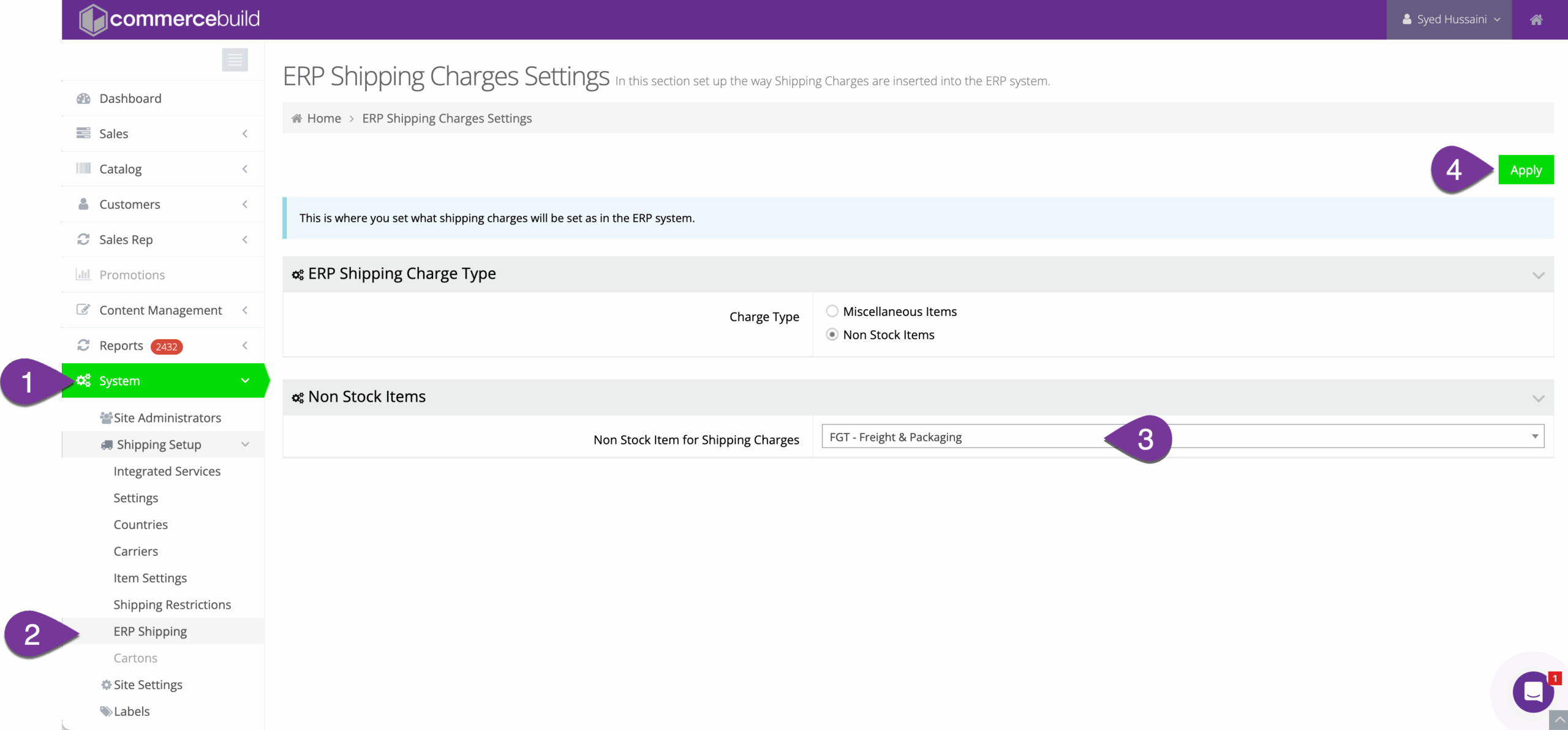Open ERP Shipping menu item
1568x730 pixels.
point(150,631)
